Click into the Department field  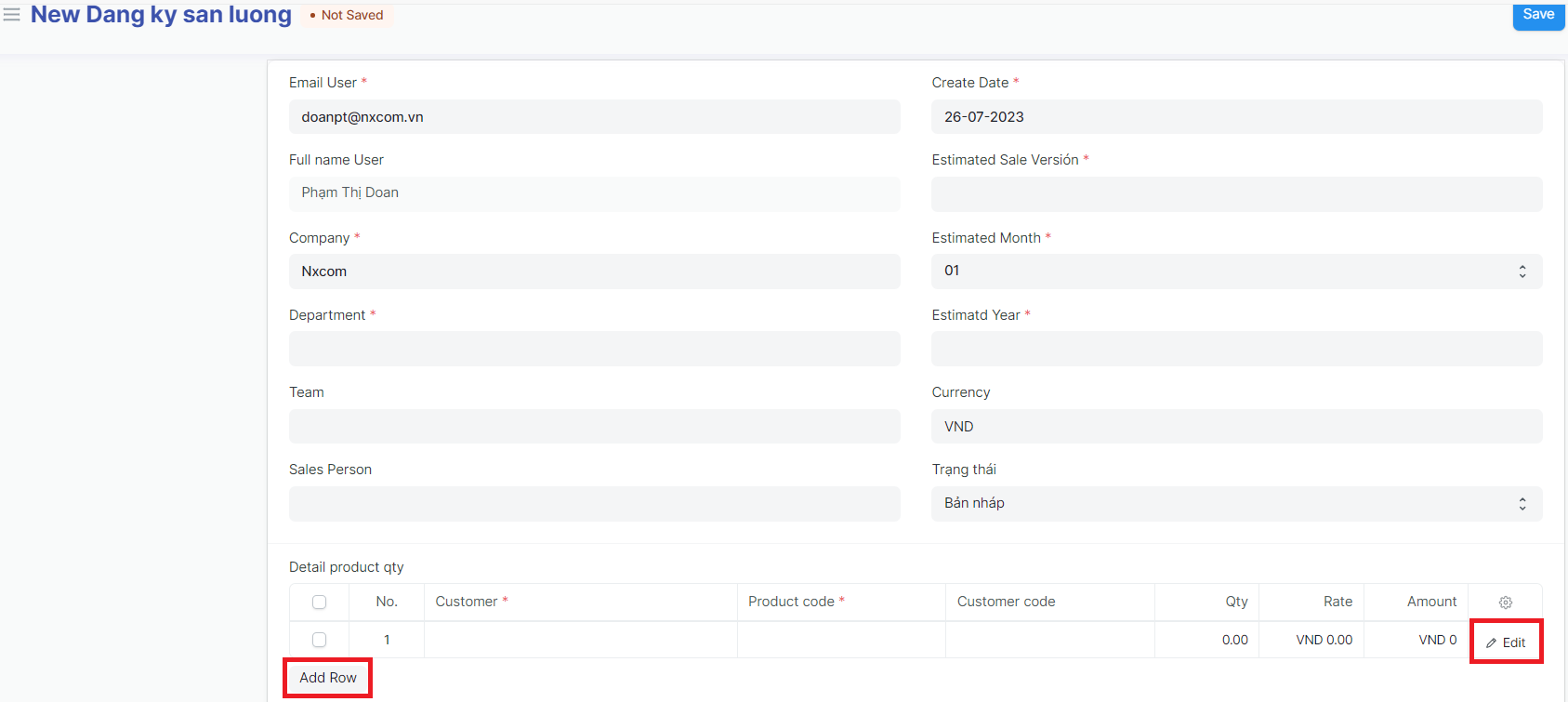pyautogui.click(x=594, y=349)
